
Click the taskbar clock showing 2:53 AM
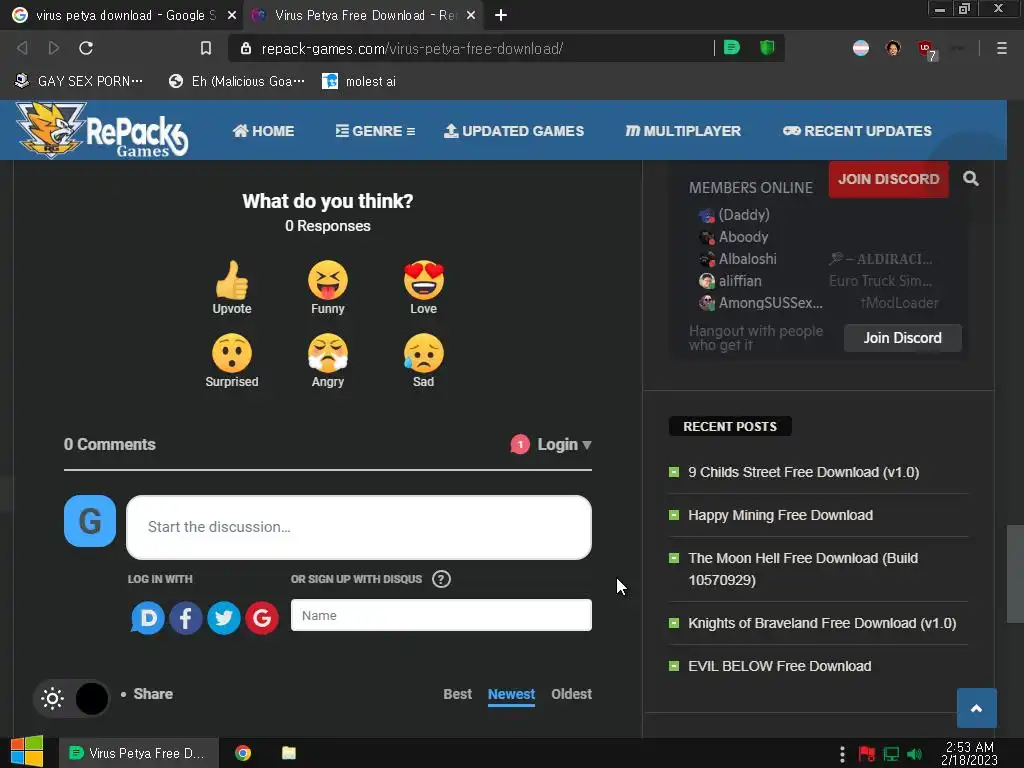969,754
